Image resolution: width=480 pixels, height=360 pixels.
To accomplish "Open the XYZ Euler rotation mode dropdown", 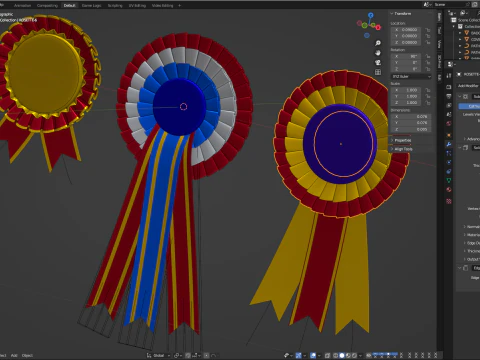I will pos(411,77).
